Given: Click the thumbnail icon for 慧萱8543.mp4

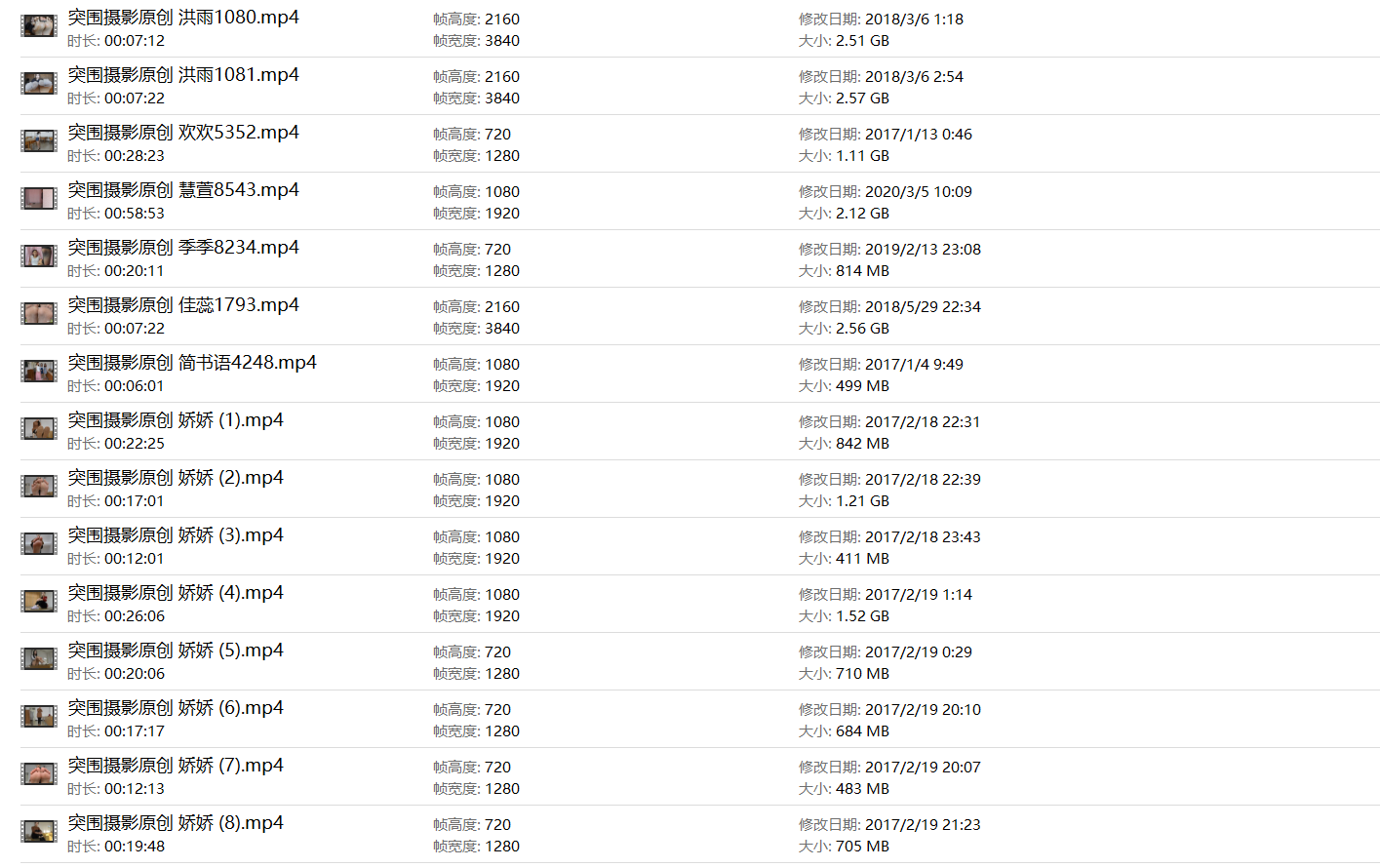Looking at the screenshot, I should click(x=39, y=199).
